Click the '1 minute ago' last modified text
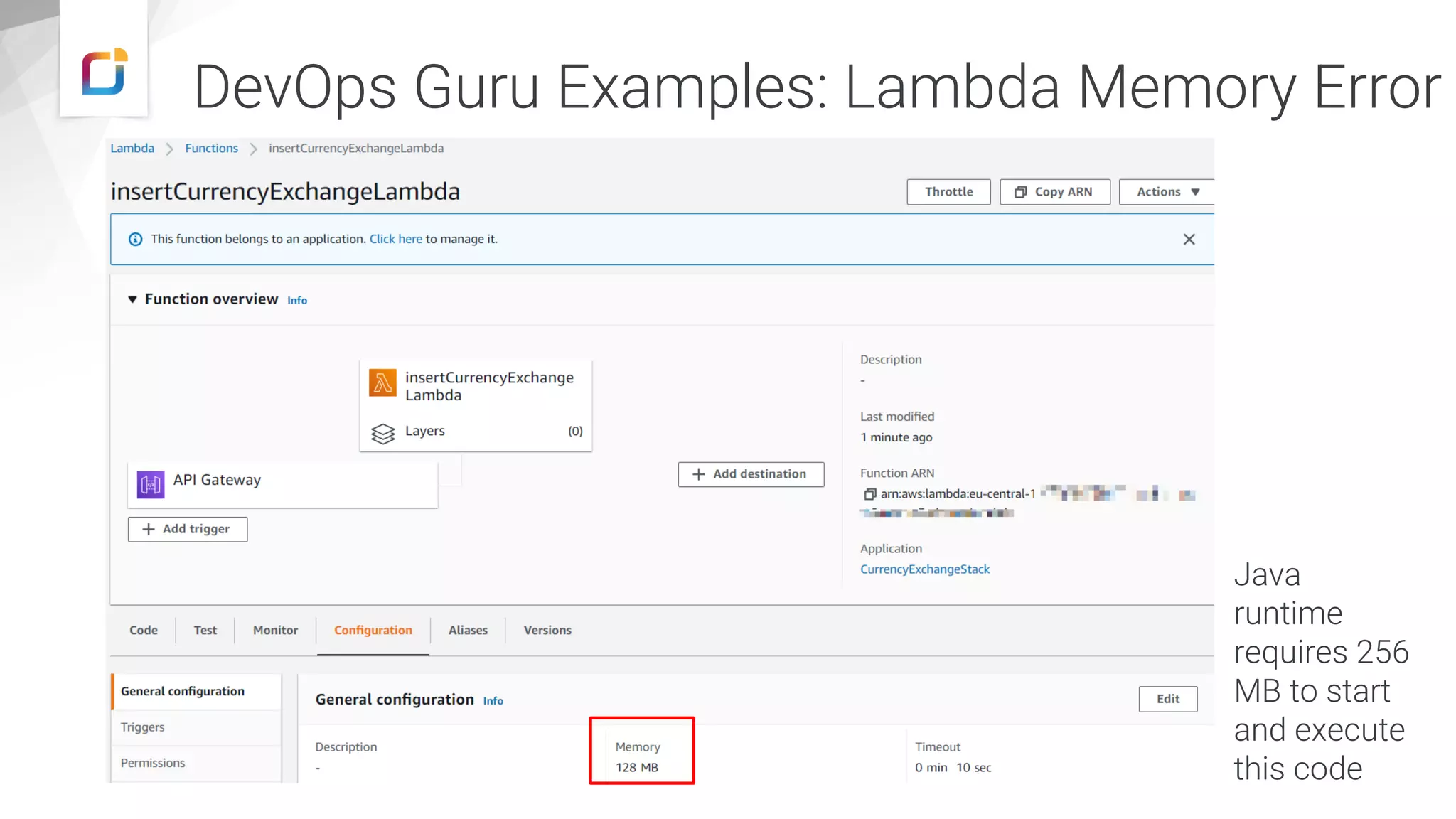Viewport: 1456px width, 819px height. point(896,438)
